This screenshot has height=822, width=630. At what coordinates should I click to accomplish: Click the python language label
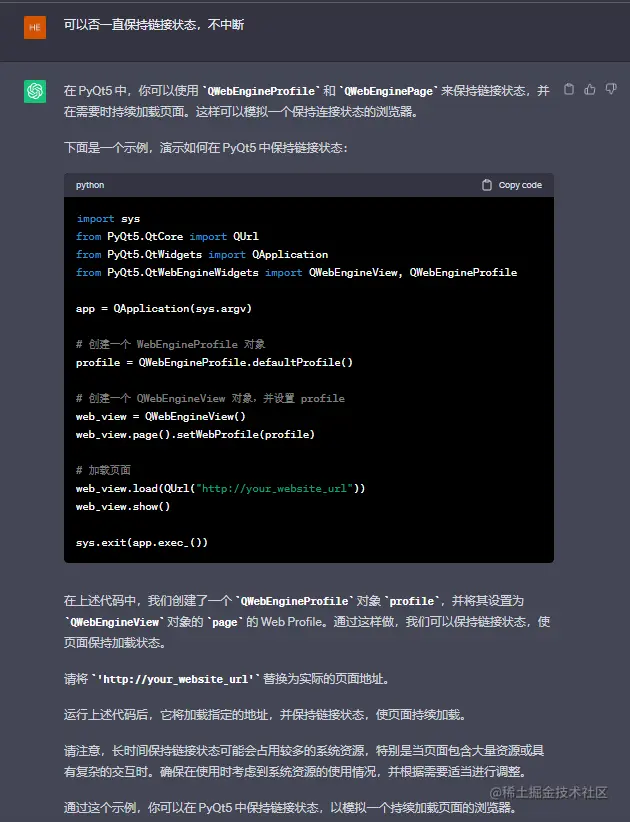tap(90, 185)
